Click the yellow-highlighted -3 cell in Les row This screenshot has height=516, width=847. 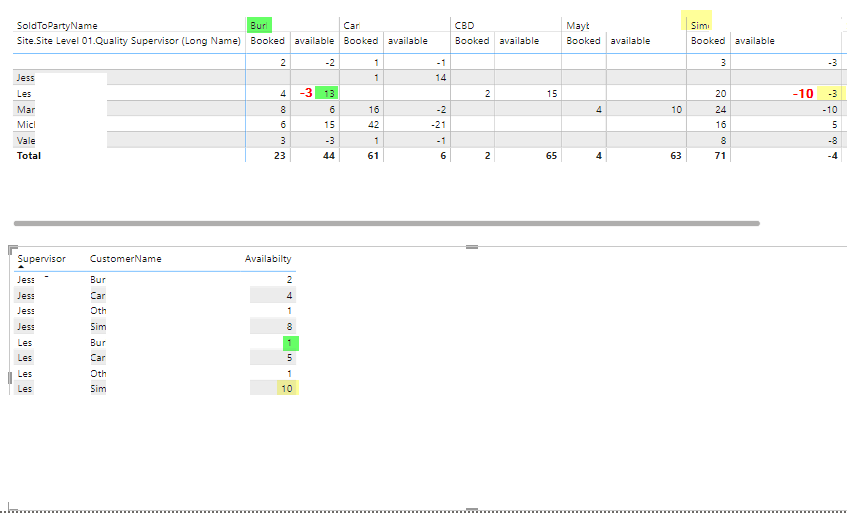tap(832, 93)
